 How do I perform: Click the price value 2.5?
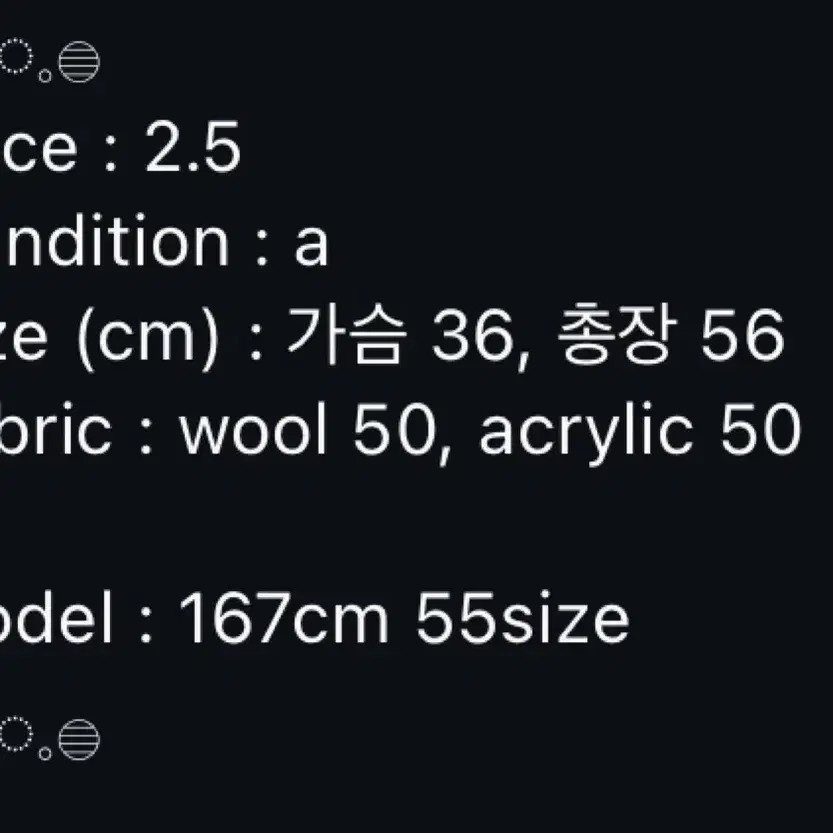pyautogui.click(x=193, y=147)
